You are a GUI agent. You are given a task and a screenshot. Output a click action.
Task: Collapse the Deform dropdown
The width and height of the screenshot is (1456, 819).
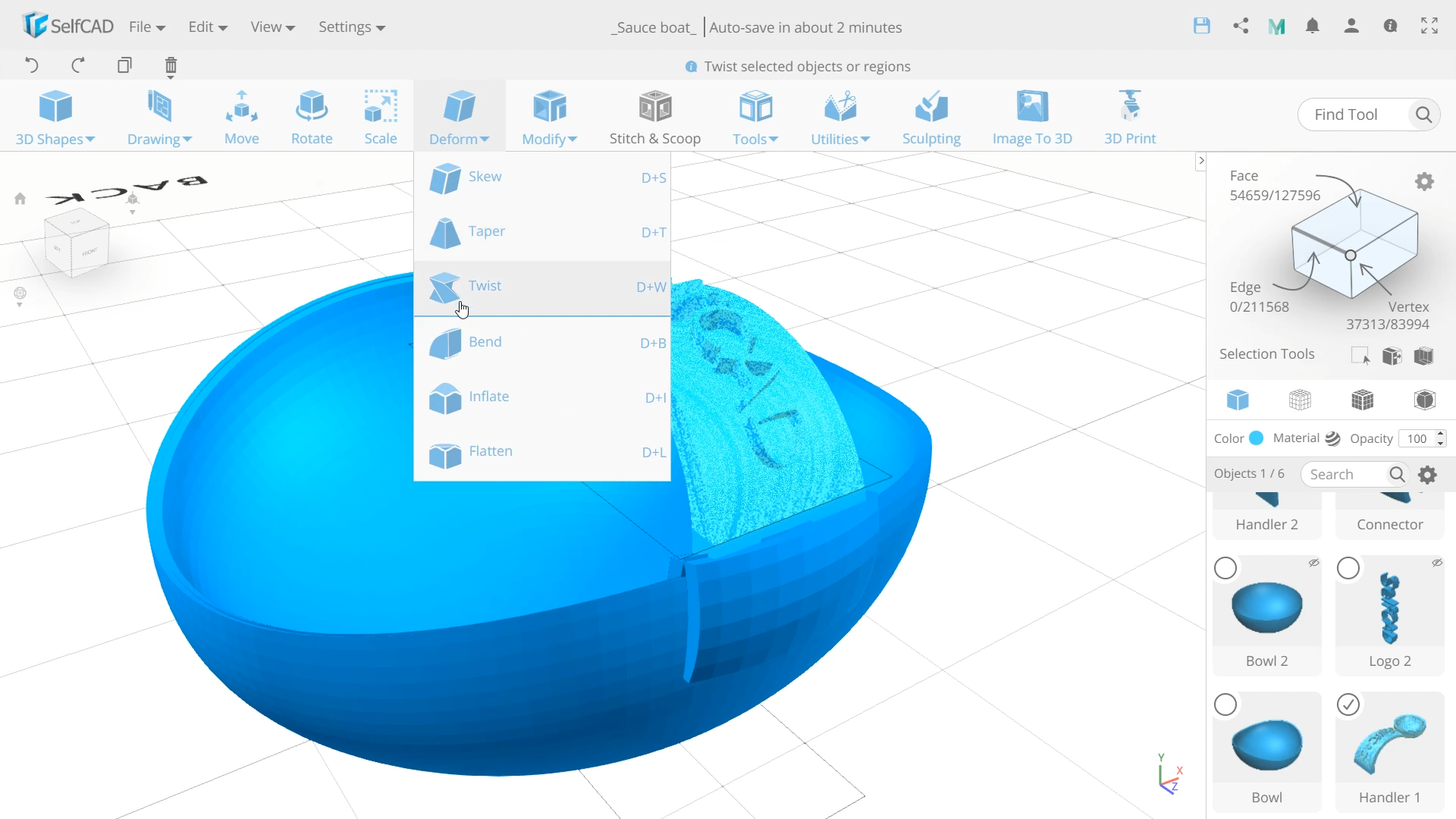tap(459, 117)
